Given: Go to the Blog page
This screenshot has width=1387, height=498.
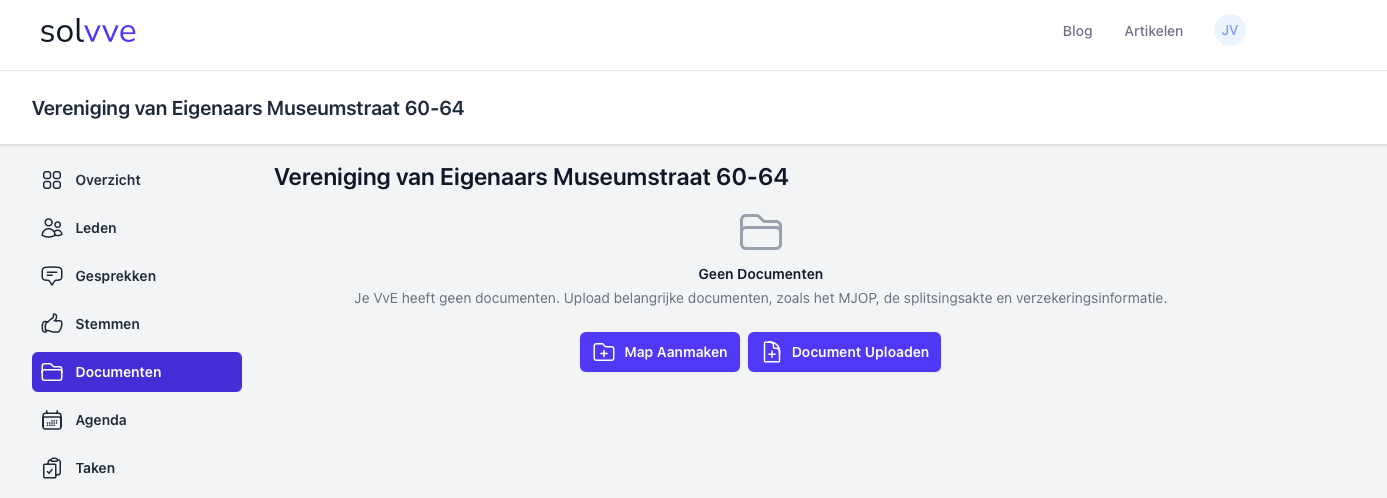Looking at the screenshot, I should 1077,31.
